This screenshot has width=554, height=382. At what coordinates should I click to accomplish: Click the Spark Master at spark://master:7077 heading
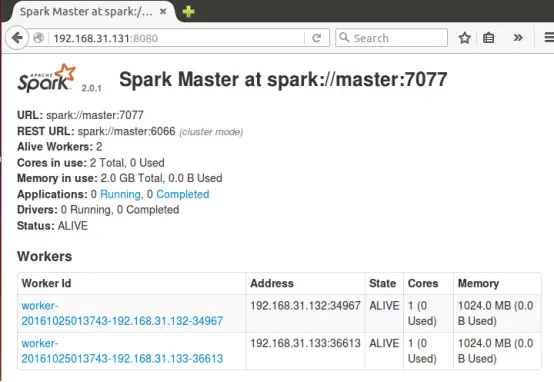pos(283,80)
